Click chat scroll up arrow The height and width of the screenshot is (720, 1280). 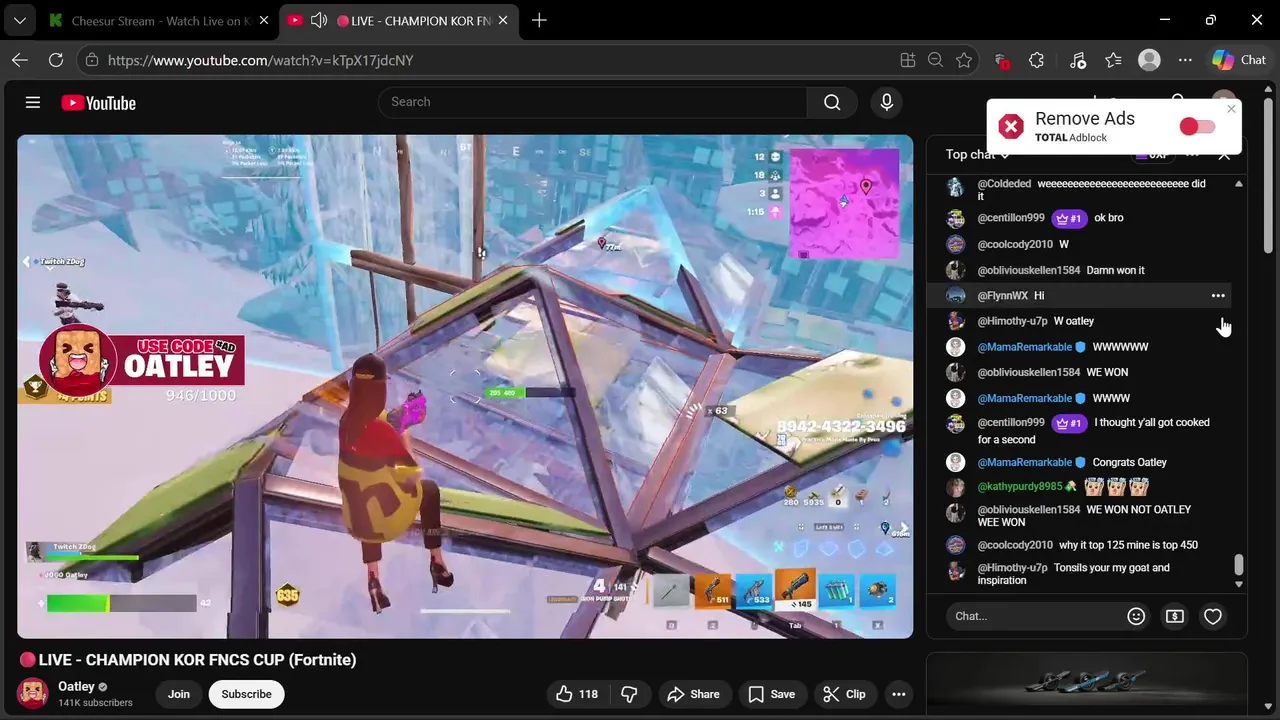pyautogui.click(x=1239, y=184)
